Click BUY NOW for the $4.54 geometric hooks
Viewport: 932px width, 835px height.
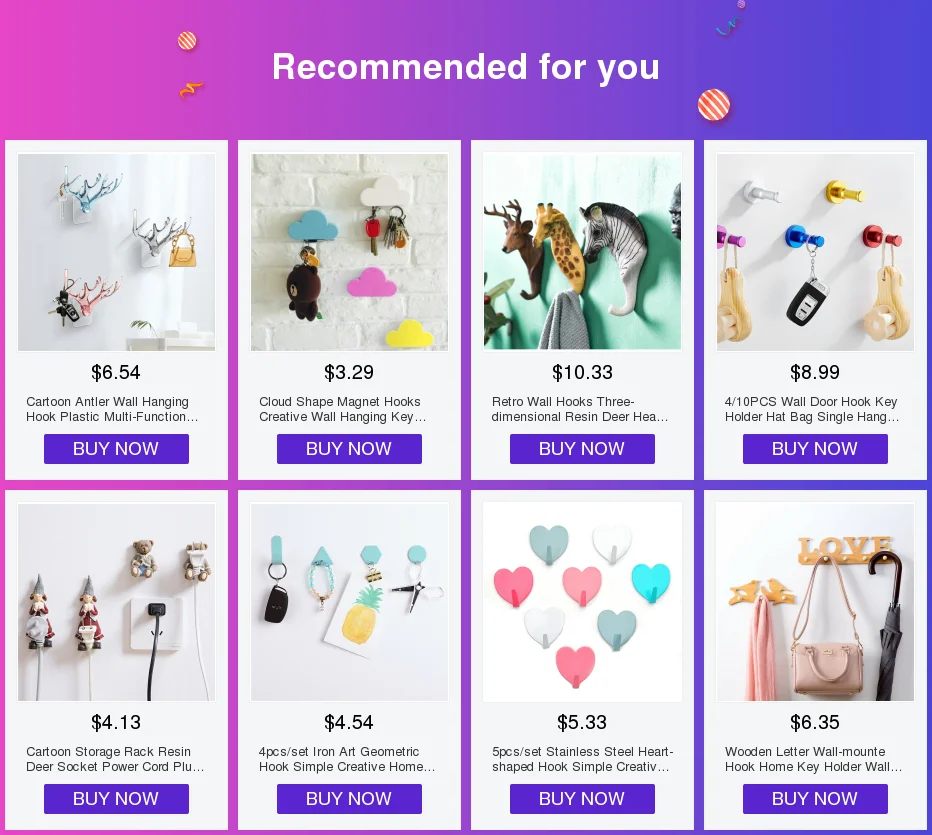350,799
